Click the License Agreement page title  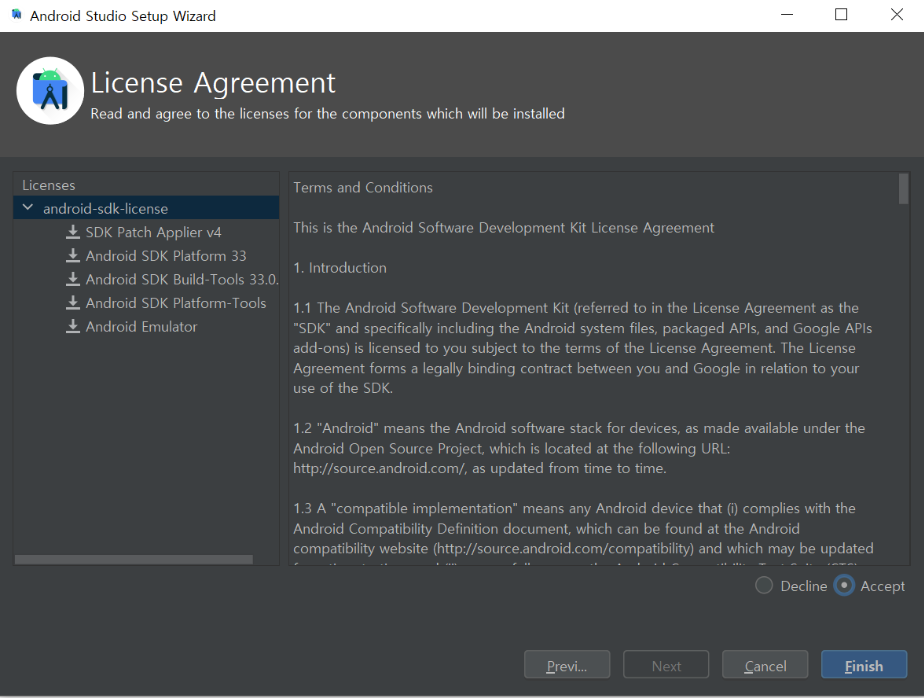213,83
